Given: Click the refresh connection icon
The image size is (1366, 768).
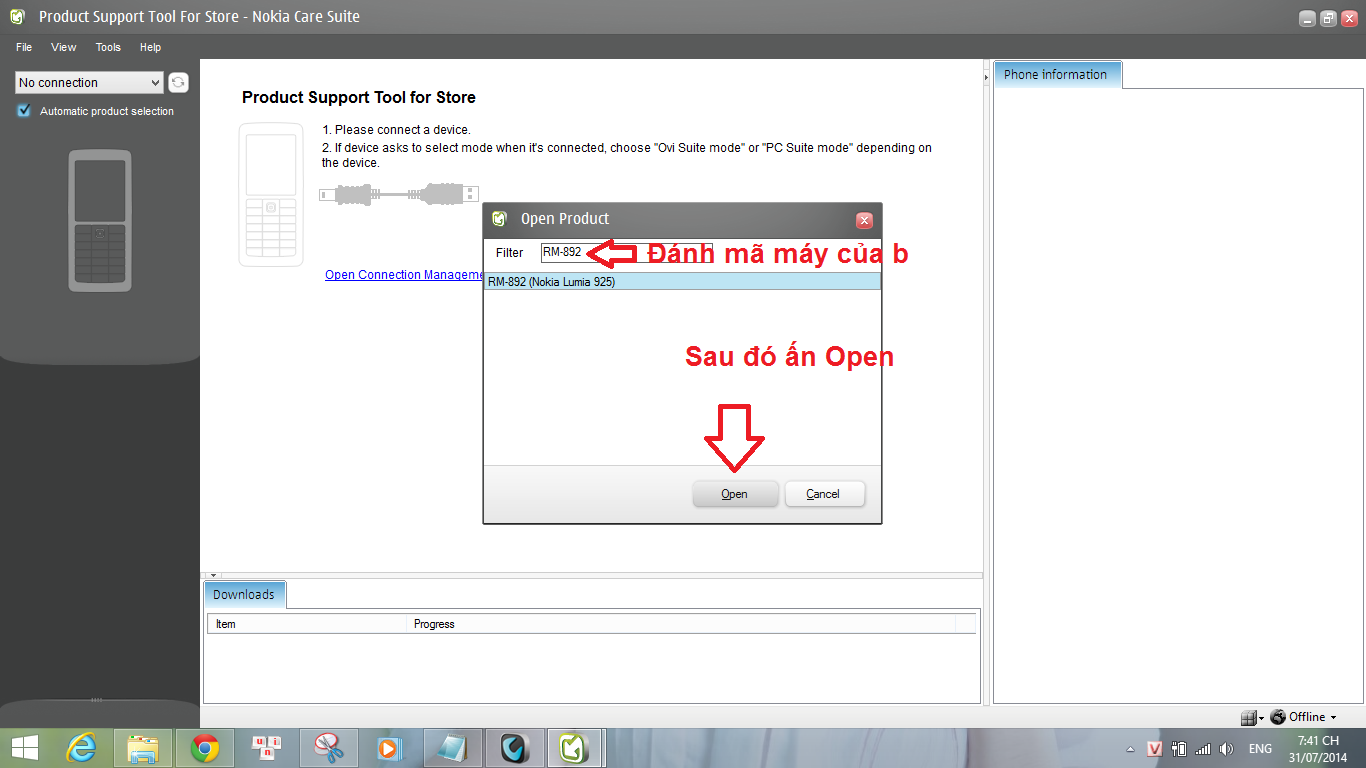Looking at the screenshot, I should pos(178,83).
